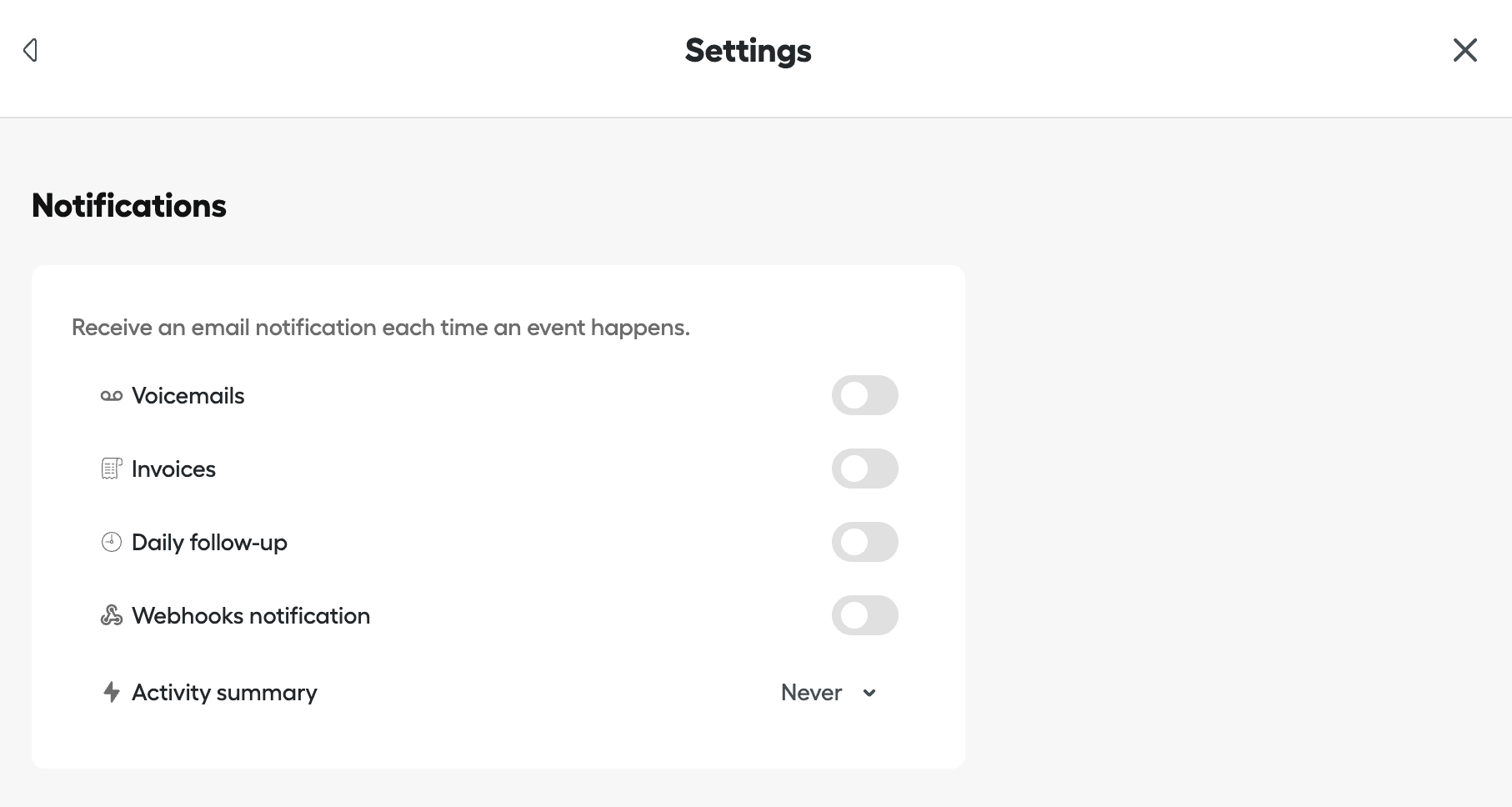Screen dimensions: 1512x807
Task: Click the invoice receipt icon
Action: 111,468
